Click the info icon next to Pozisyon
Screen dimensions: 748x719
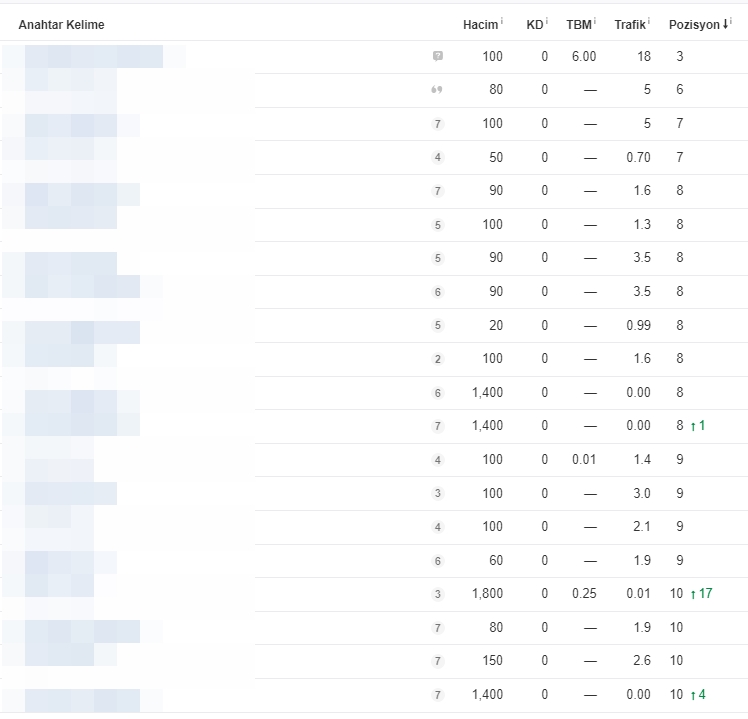(731, 21)
